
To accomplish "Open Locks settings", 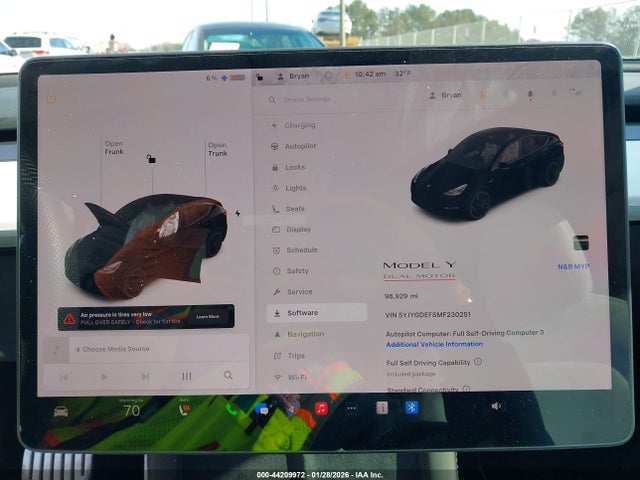I will (288, 167).
